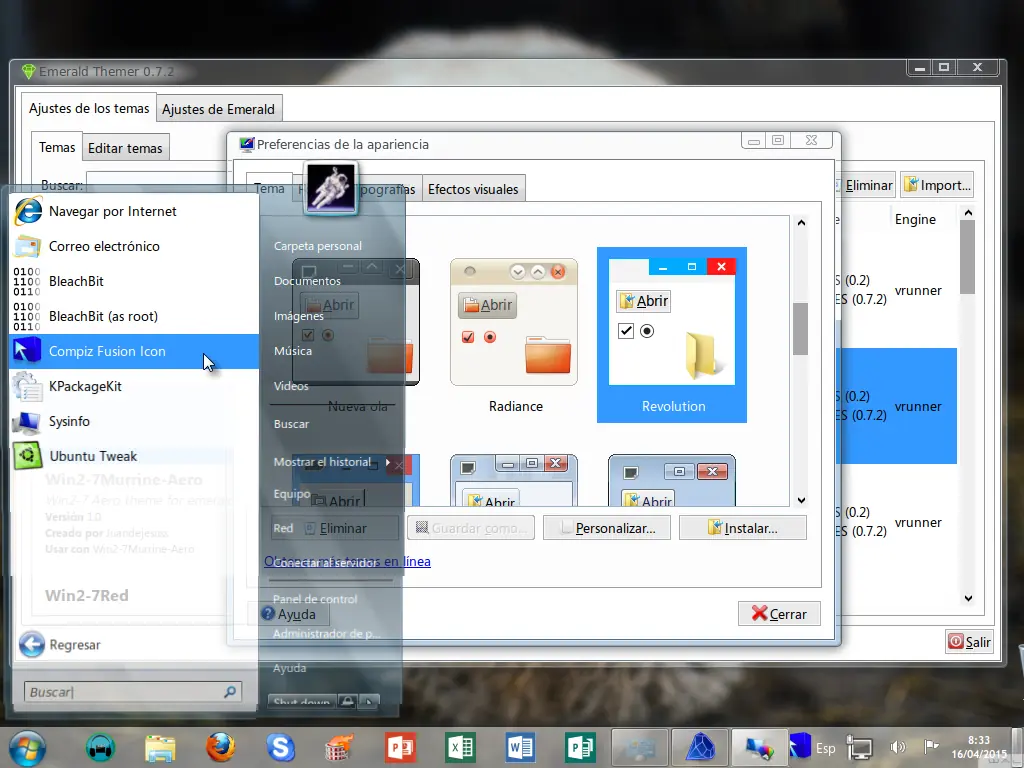Click Instalar... theme button
This screenshot has height=768, width=1024.
(743, 528)
